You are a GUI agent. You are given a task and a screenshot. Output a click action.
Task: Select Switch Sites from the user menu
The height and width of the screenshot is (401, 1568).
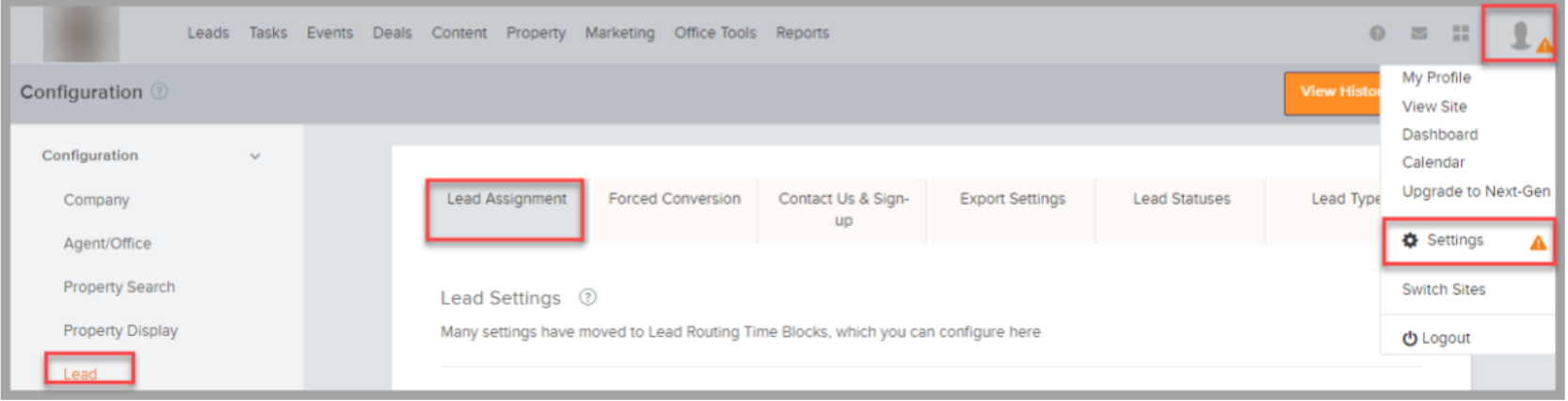click(1444, 290)
